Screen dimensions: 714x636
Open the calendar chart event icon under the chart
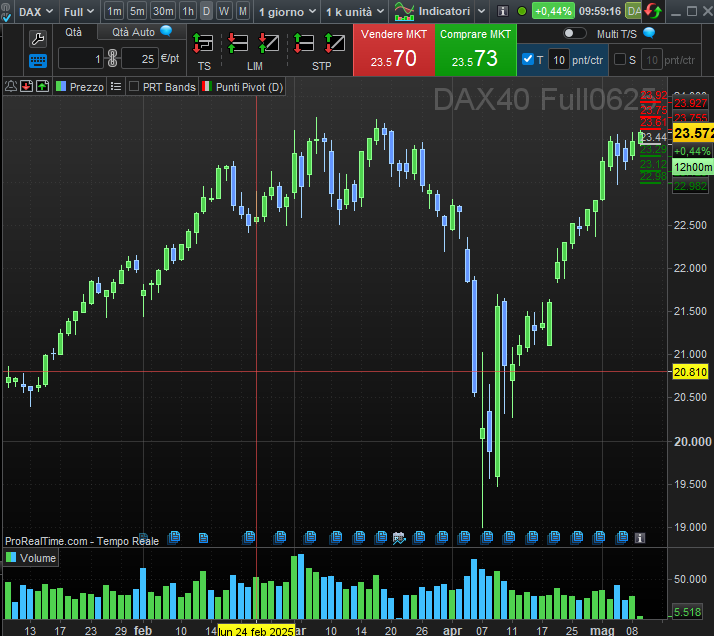[x=399, y=538]
